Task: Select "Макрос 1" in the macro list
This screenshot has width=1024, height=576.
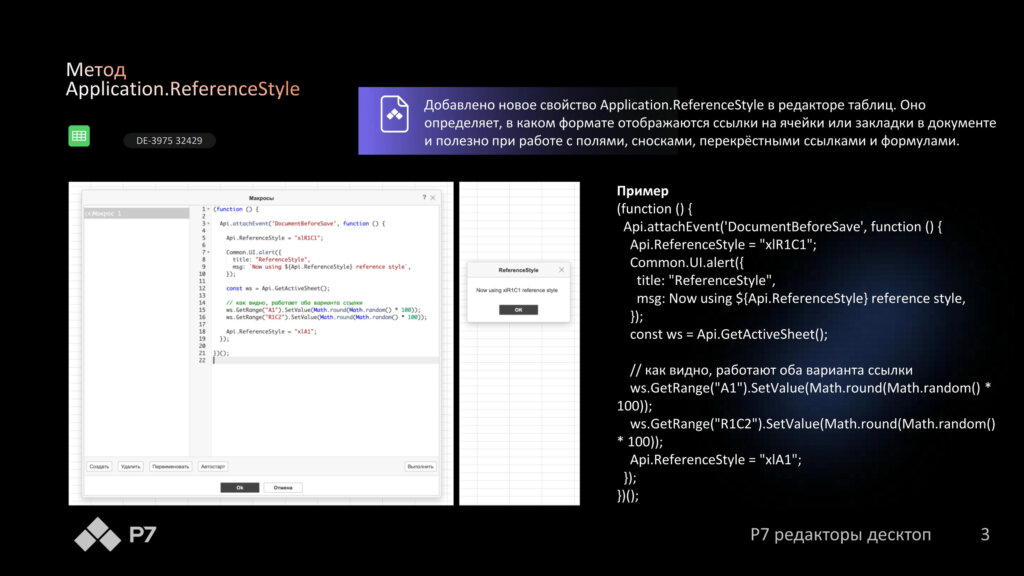Action: tap(136, 214)
